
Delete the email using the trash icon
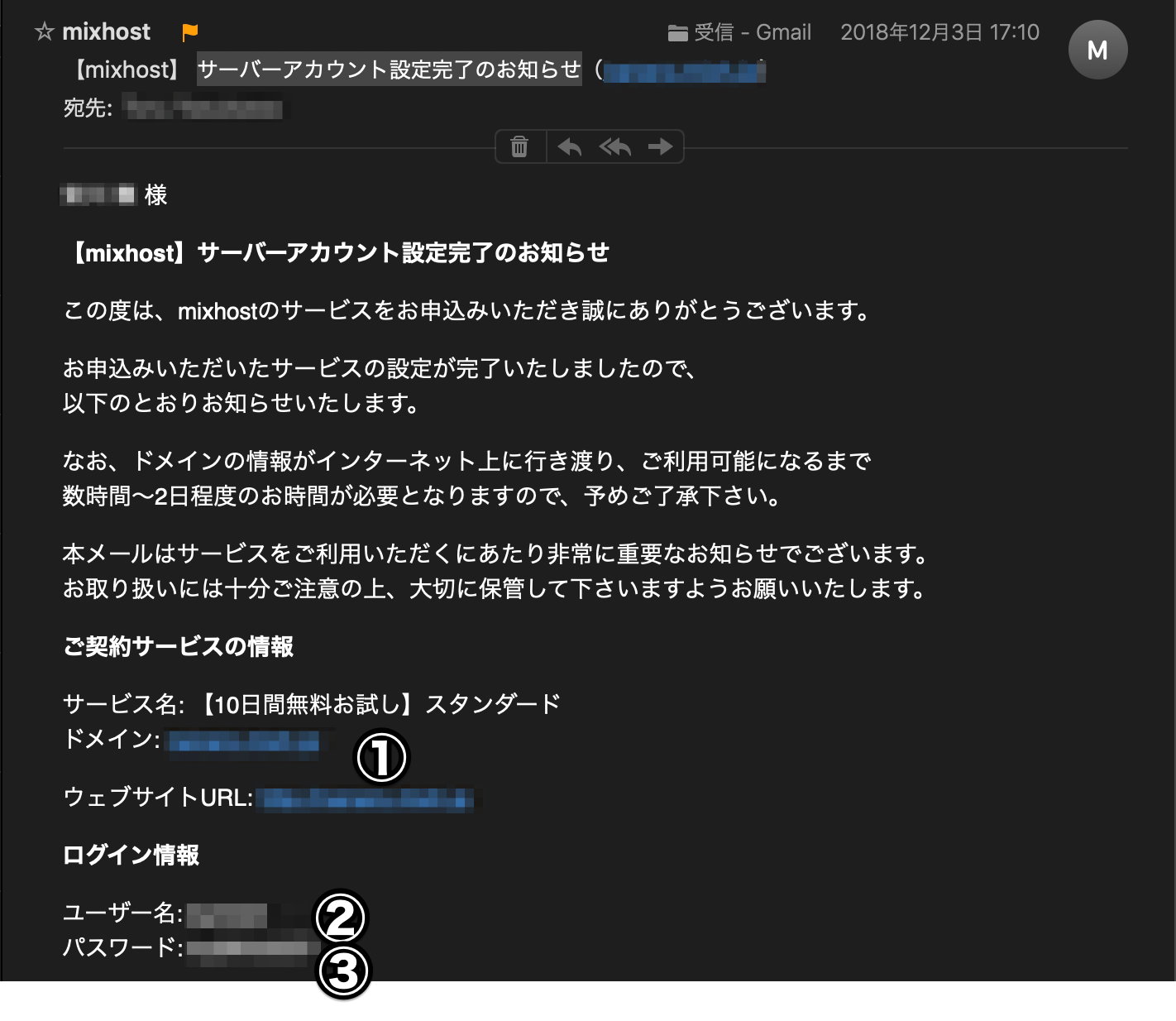[519, 146]
